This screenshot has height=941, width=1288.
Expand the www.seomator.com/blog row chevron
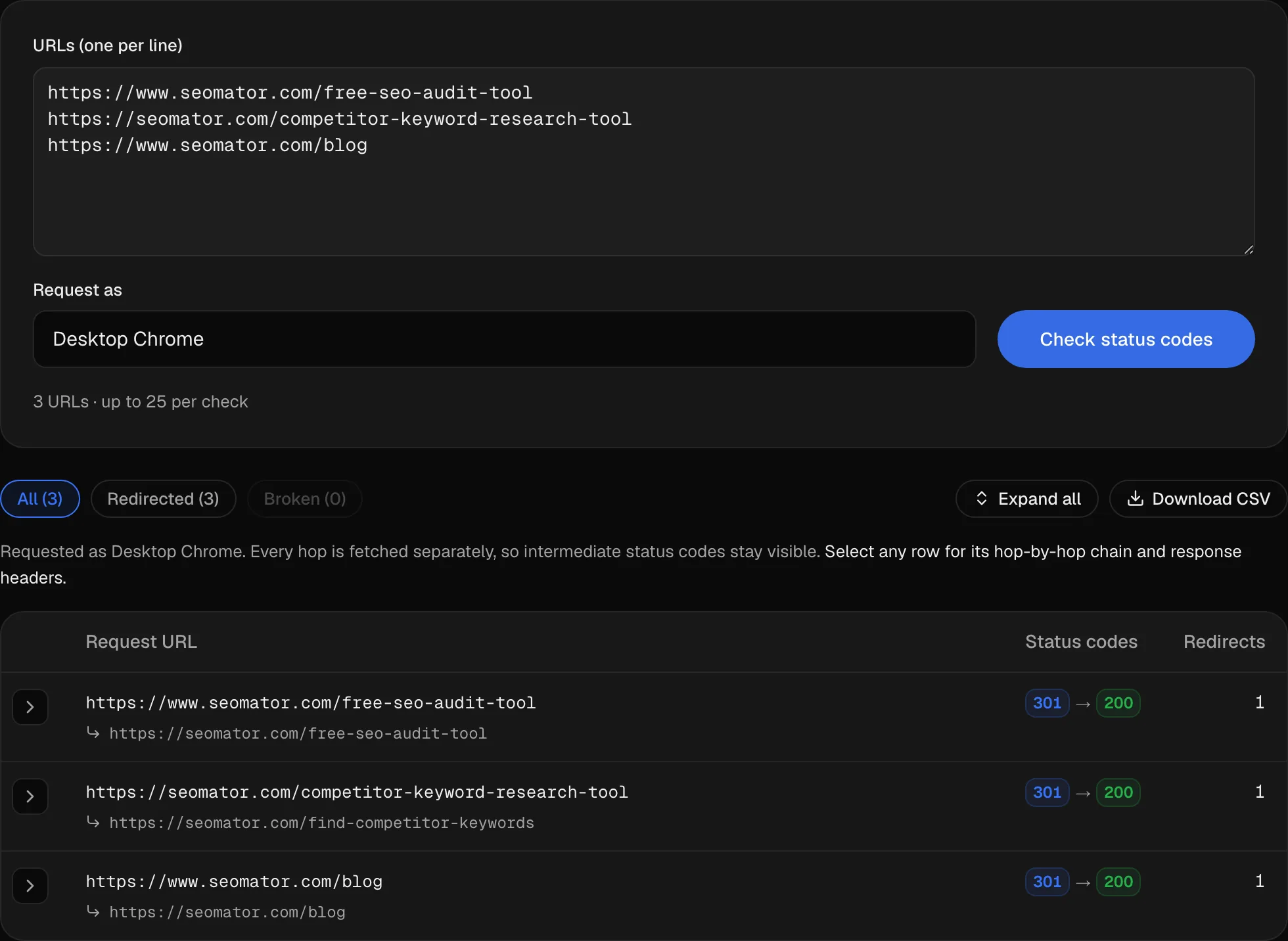30,886
